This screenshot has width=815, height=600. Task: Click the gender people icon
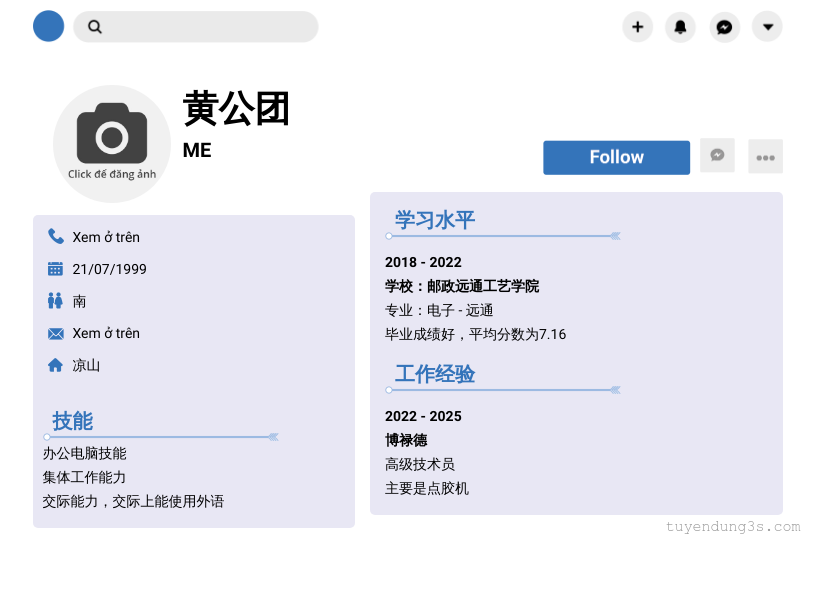(56, 301)
